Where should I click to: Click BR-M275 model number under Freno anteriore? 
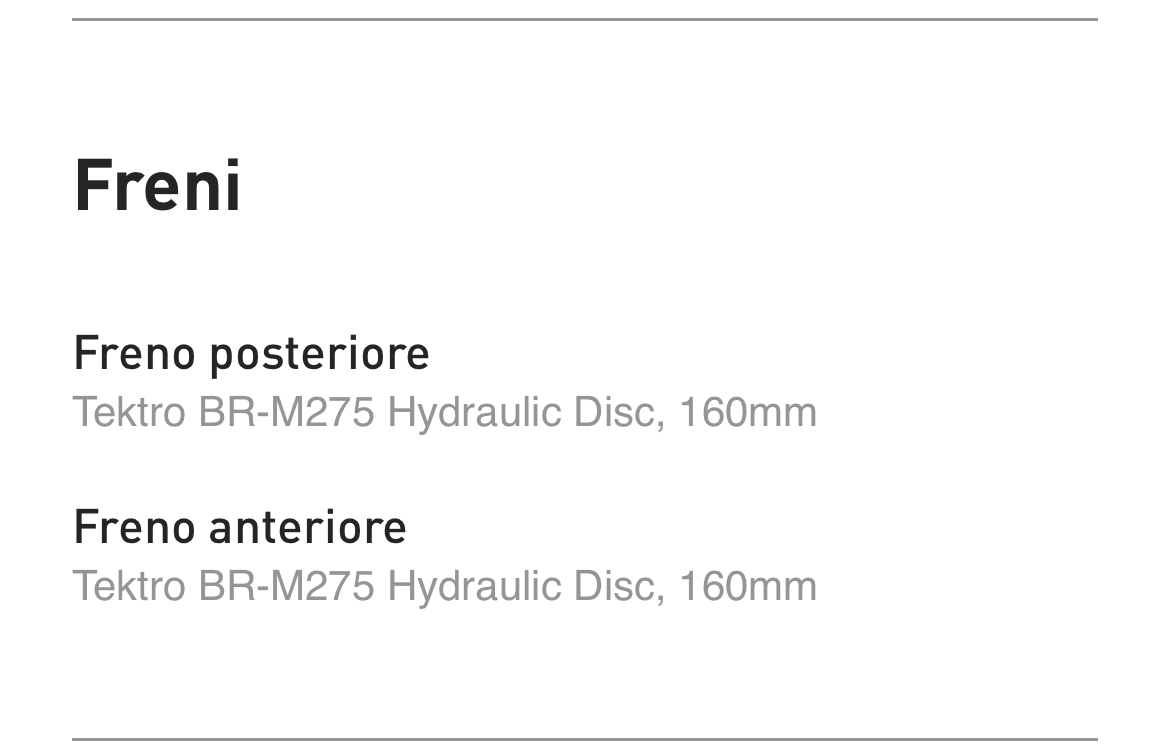click(x=287, y=587)
